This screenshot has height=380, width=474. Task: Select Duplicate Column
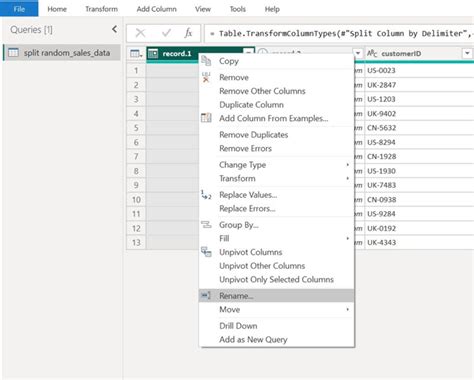point(276,105)
